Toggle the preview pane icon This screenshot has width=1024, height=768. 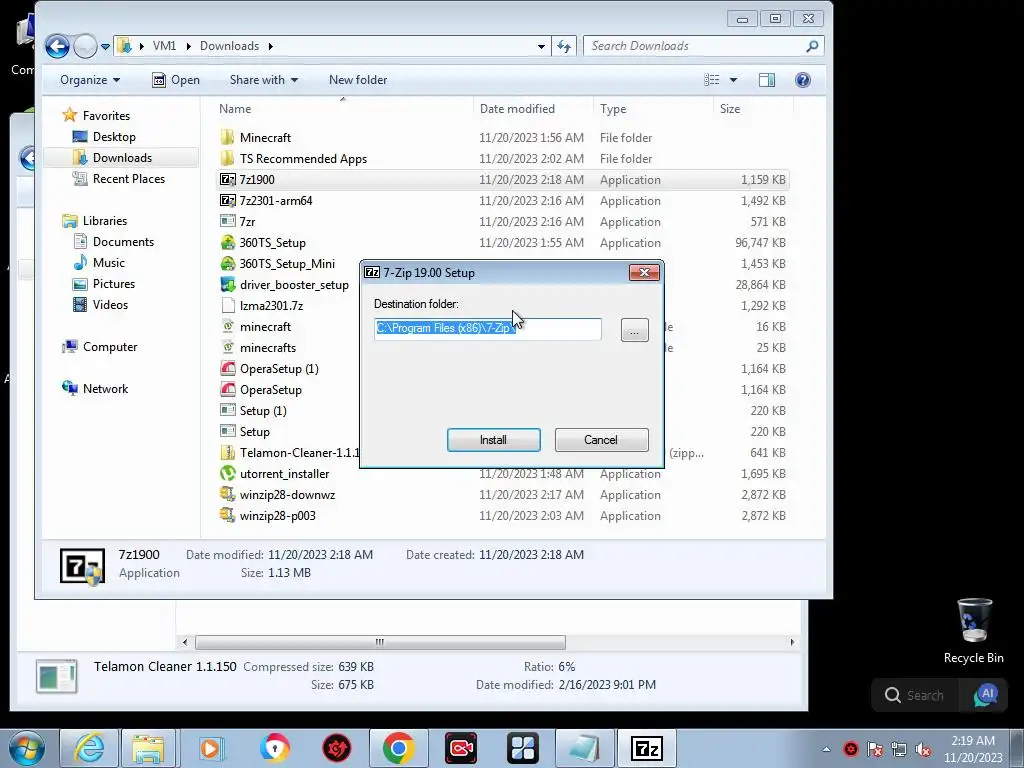[x=767, y=80]
